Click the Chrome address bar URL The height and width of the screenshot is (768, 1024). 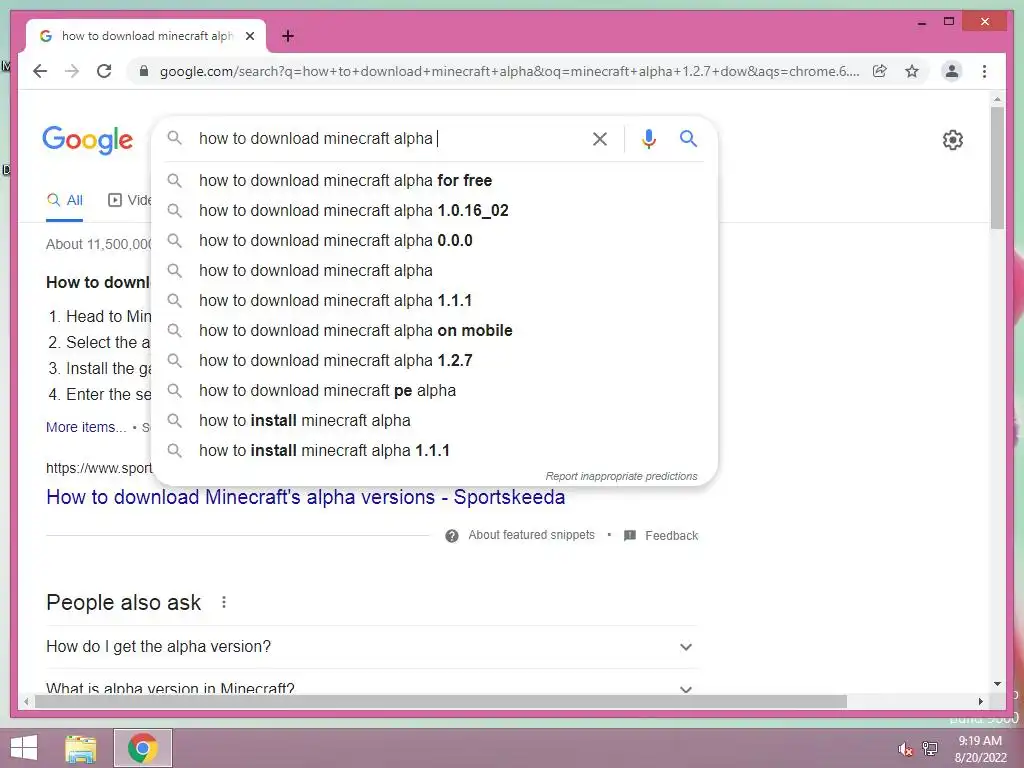pos(509,71)
